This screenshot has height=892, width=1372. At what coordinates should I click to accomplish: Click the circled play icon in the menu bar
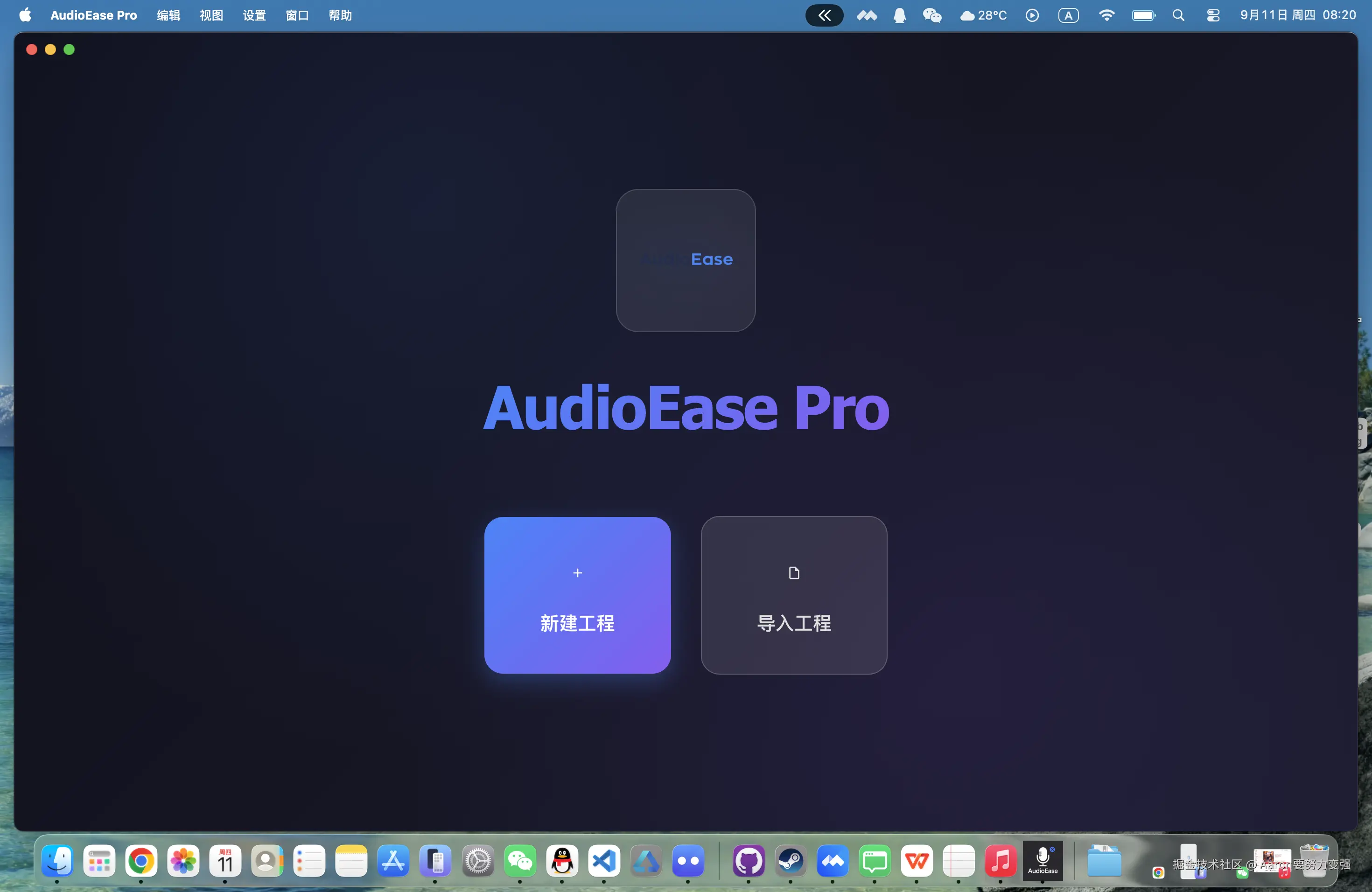click(x=1032, y=15)
